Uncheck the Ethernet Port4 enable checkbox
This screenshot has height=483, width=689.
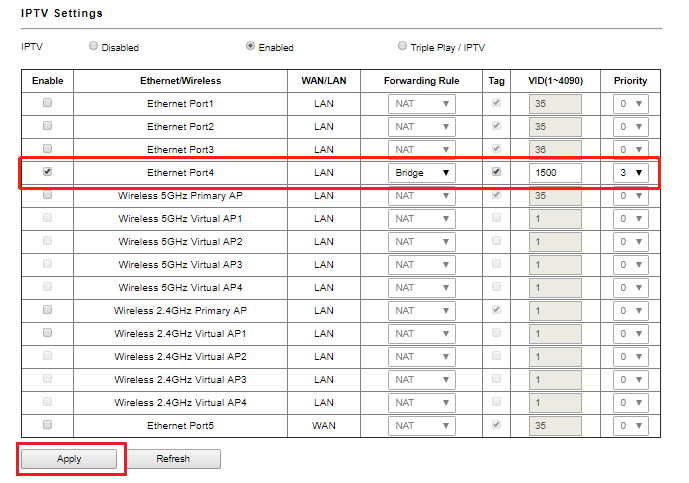click(47, 171)
